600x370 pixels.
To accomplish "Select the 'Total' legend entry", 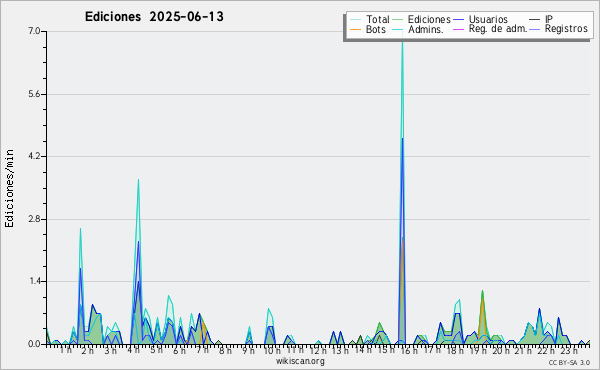I will pos(377,19).
